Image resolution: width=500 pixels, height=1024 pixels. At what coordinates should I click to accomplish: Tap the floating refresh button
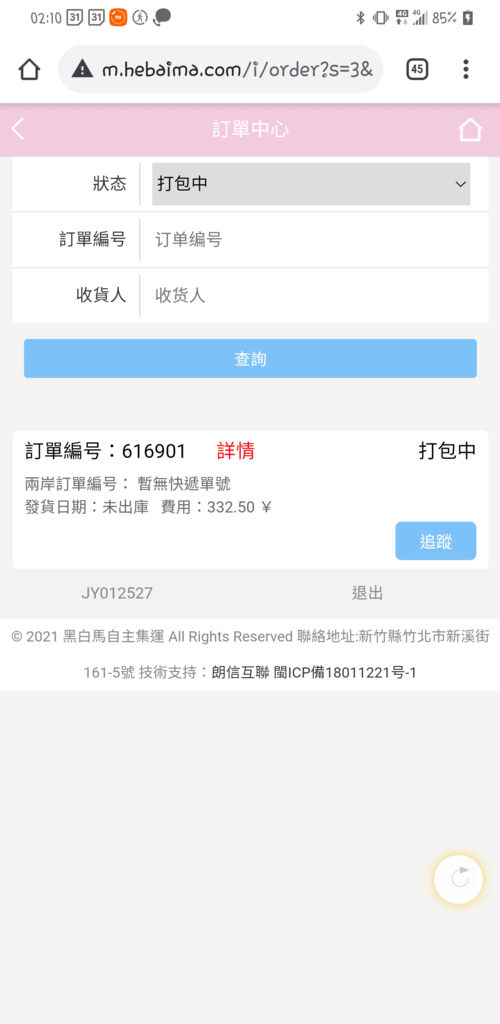(459, 879)
